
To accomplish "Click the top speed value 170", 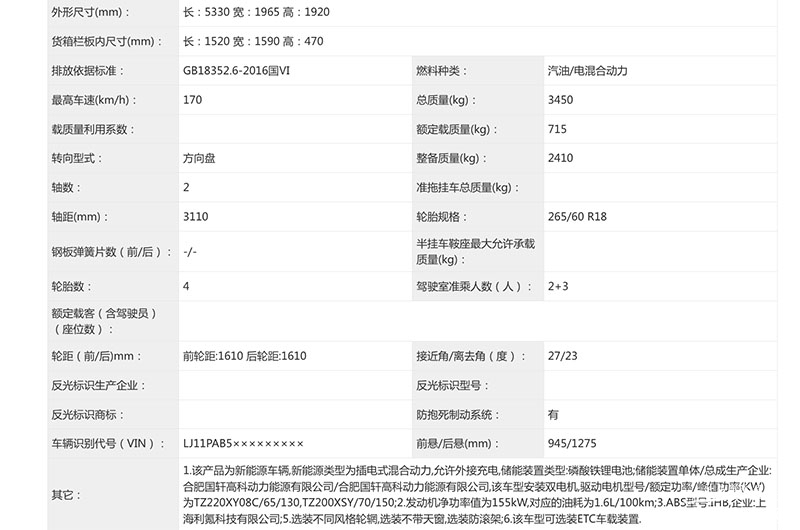I will (x=192, y=100).
